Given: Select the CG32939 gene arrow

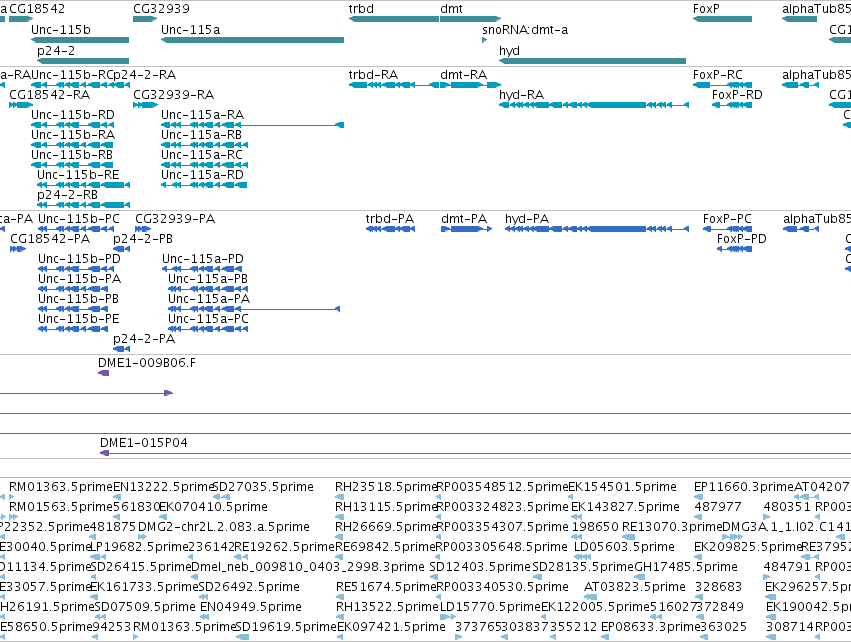Looking at the screenshot, I should [145, 19].
